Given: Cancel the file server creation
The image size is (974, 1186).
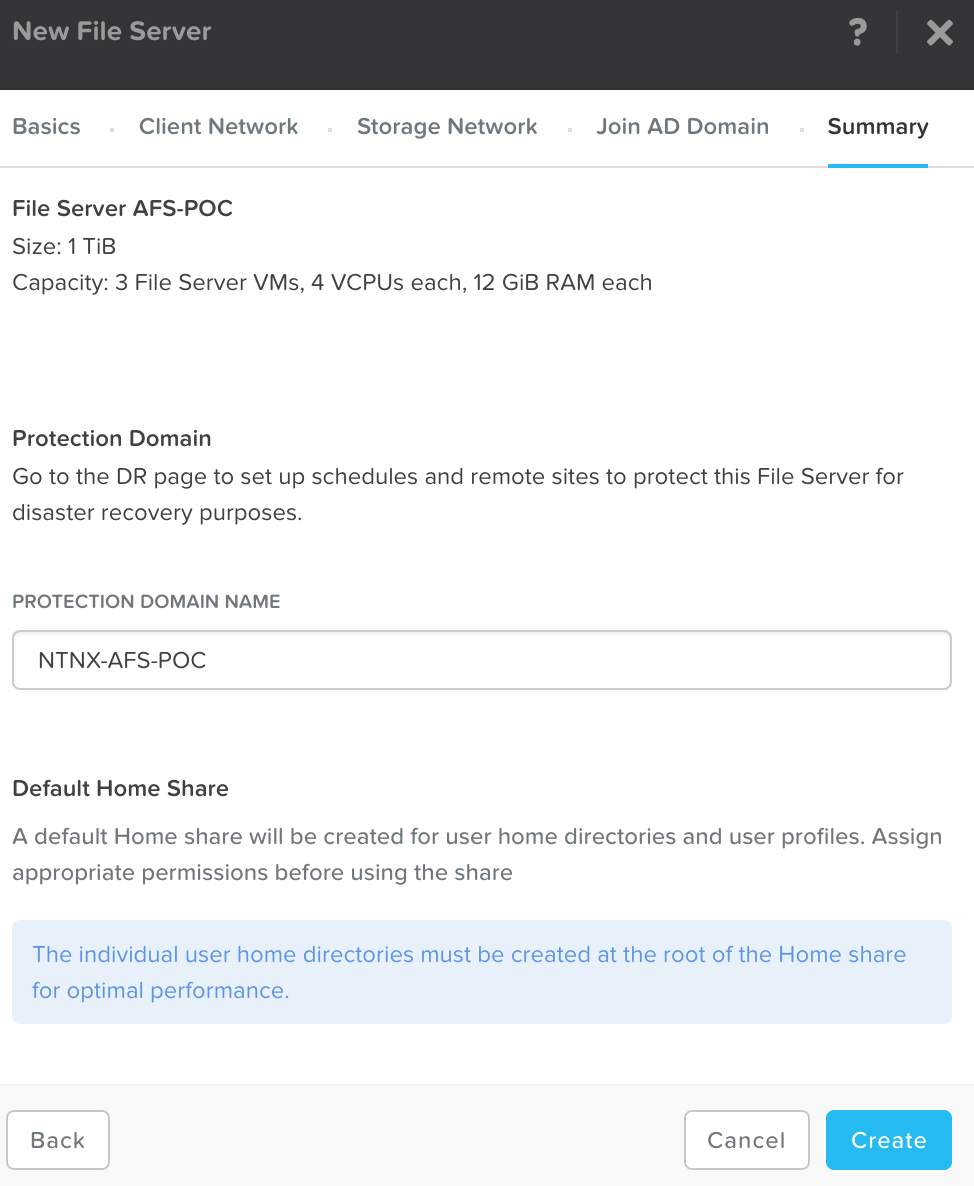Looking at the screenshot, I should (746, 1140).
